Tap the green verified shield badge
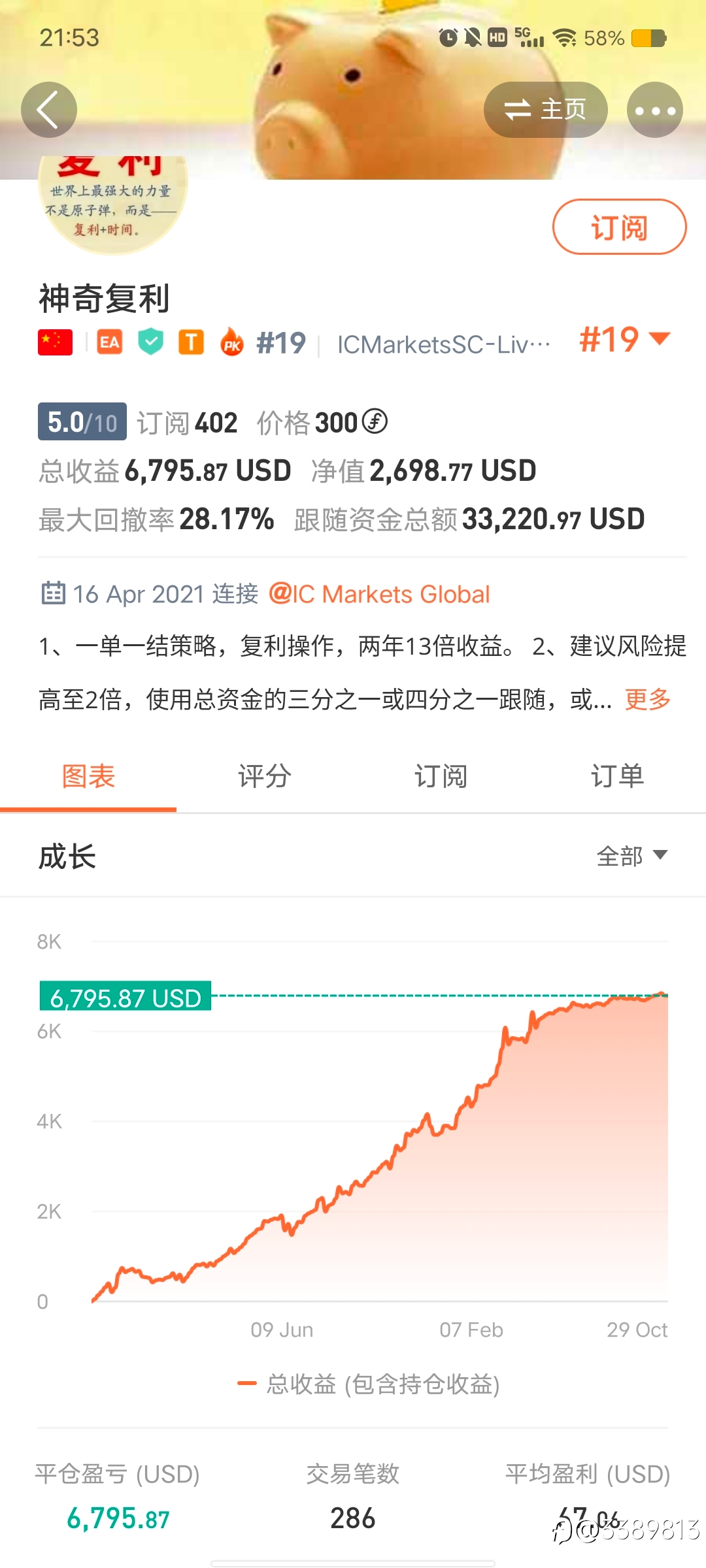Viewport: 706px width, 1568px height. click(x=151, y=342)
